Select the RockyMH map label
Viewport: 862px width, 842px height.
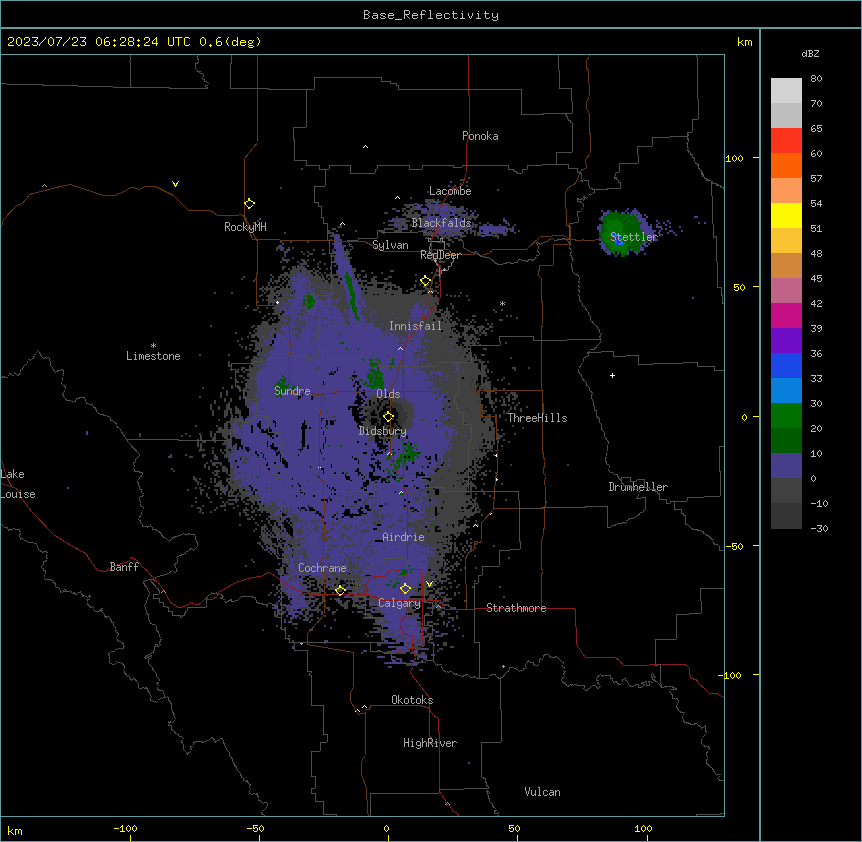click(245, 226)
